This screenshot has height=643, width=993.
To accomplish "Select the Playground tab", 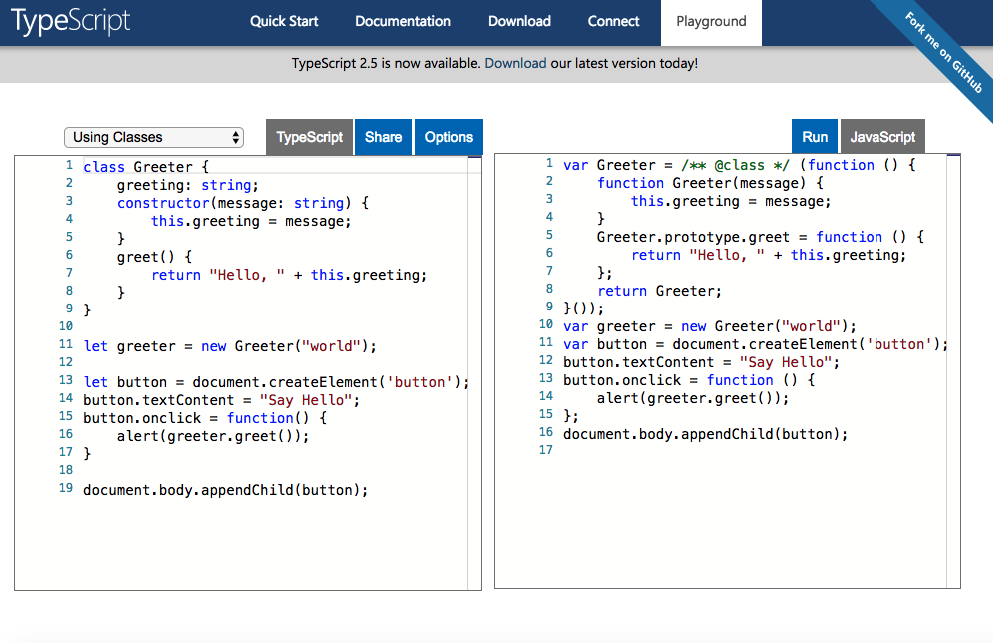I will [x=711, y=23].
